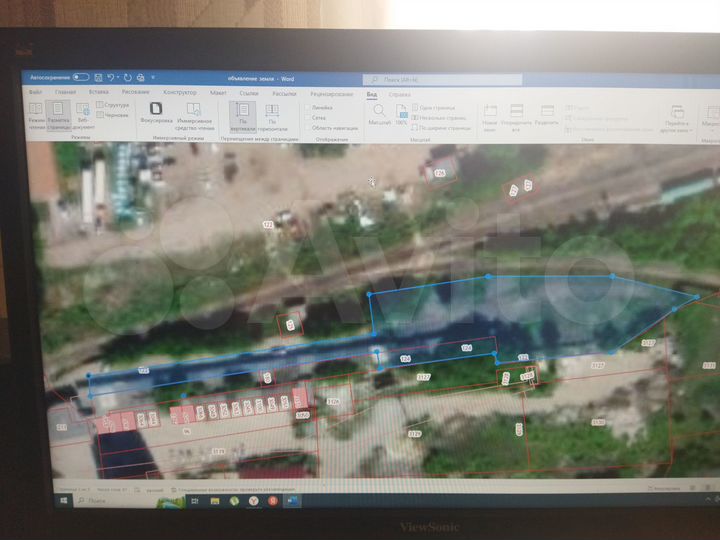Open Перейти в другое окно dropdown
The width and height of the screenshot is (720, 540).
coord(676,119)
